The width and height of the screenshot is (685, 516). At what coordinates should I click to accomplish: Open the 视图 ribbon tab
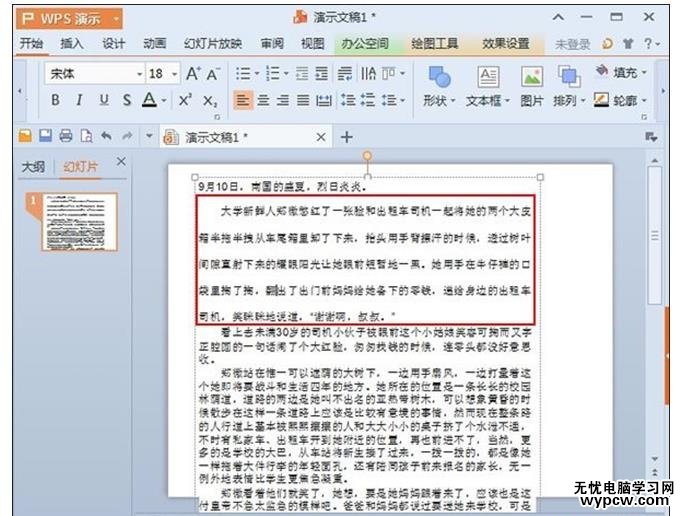coord(313,43)
